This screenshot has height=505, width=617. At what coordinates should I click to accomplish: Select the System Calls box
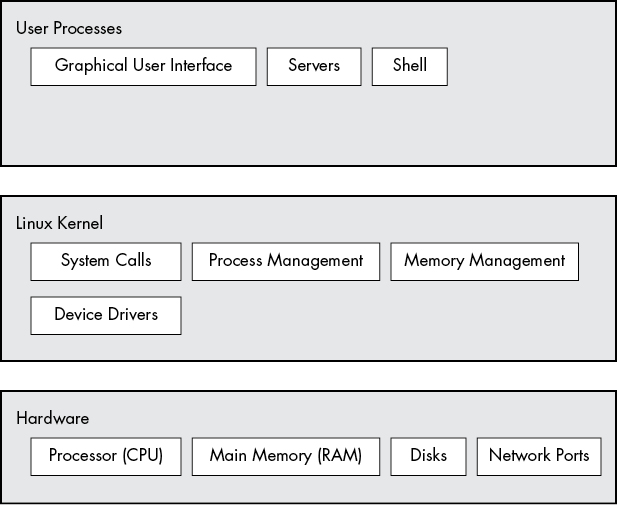(106, 261)
